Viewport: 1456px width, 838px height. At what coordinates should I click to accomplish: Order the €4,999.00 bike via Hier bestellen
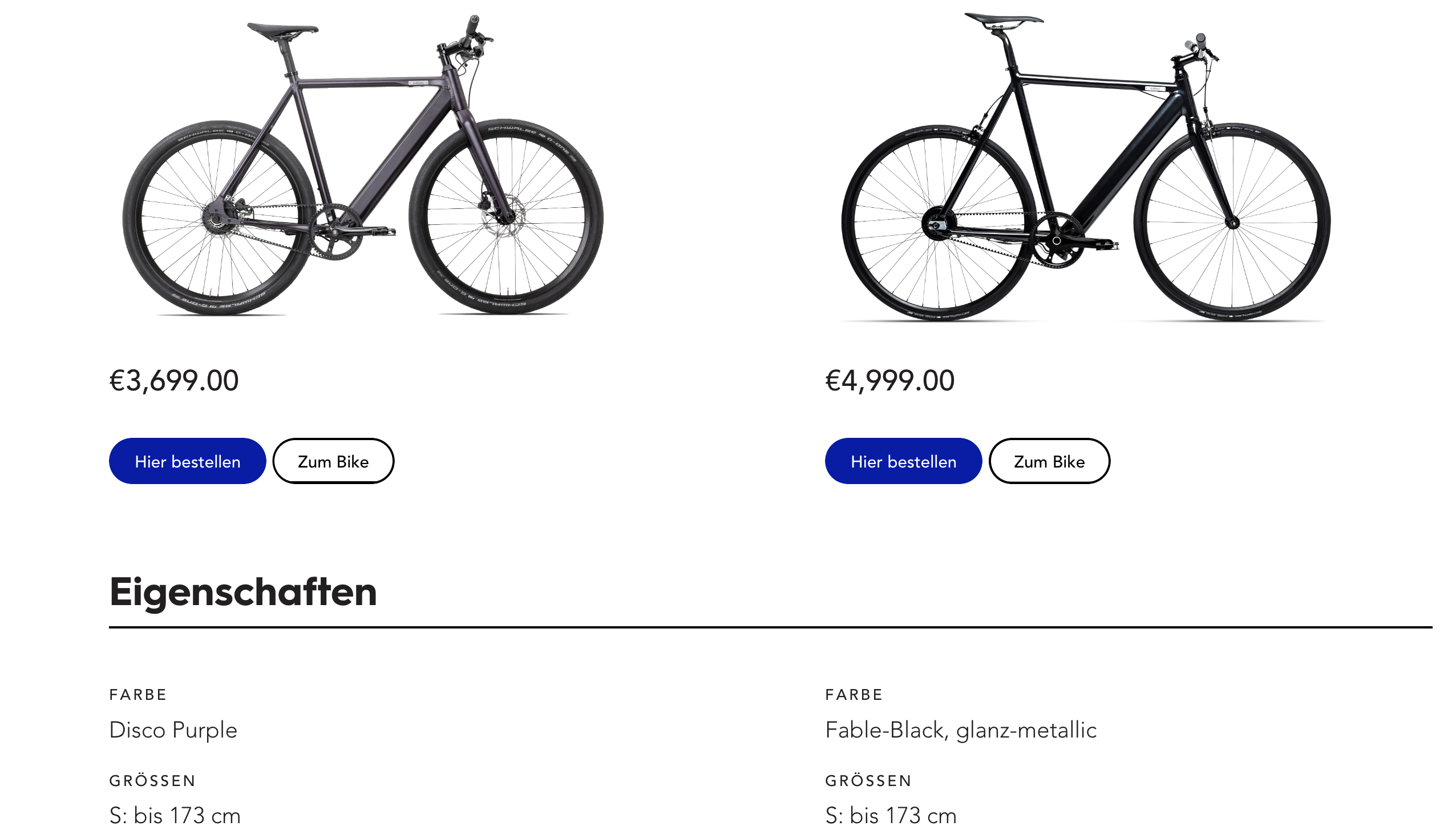pos(903,461)
